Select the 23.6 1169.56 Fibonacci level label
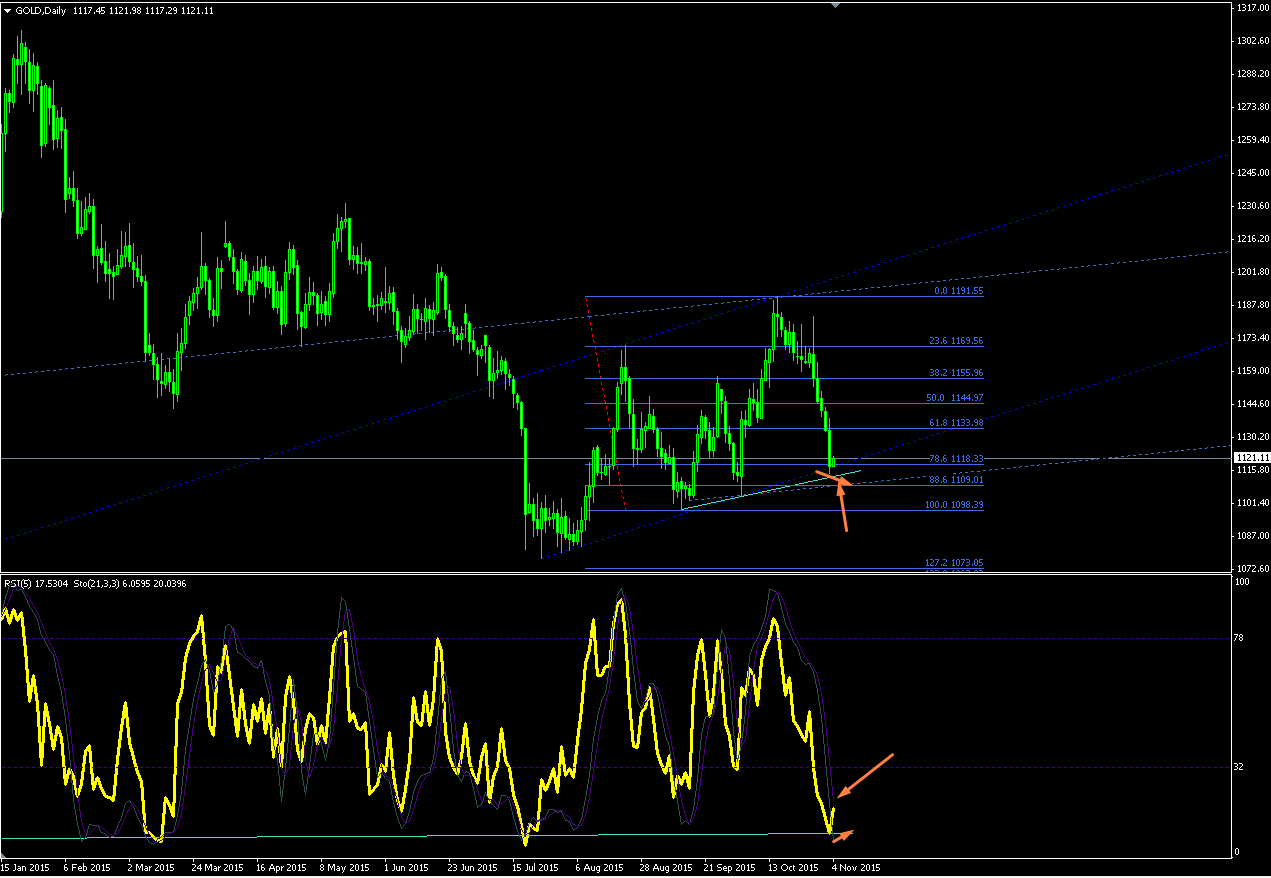 957,341
